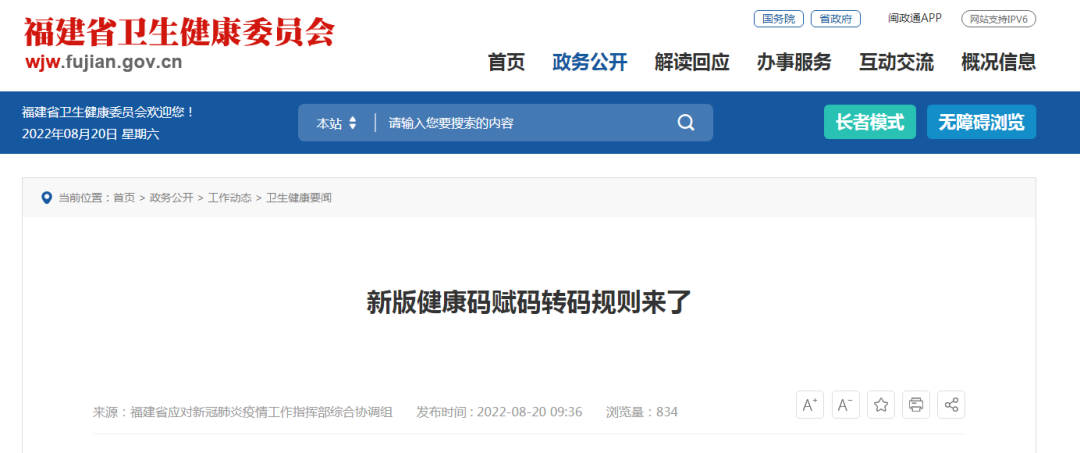The width and height of the screenshot is (1080, 453).
Task: Increase font size with A+ icon
Action: pyautogui.click(x=810, y=405)
